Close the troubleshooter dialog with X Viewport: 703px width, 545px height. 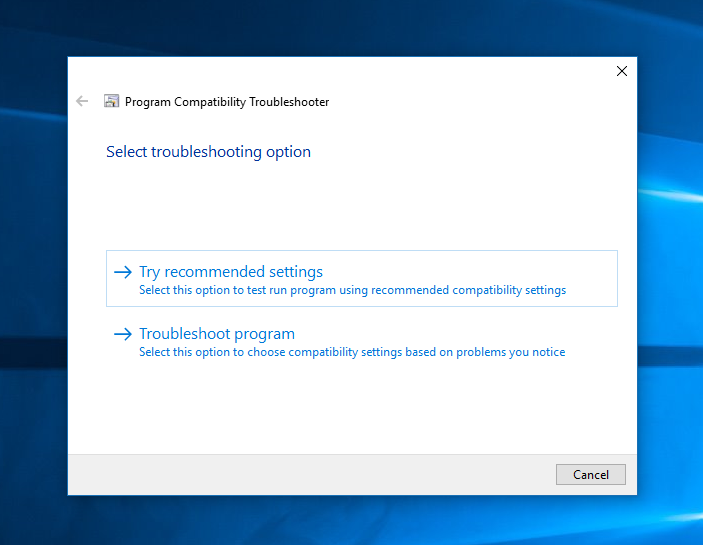621,71
